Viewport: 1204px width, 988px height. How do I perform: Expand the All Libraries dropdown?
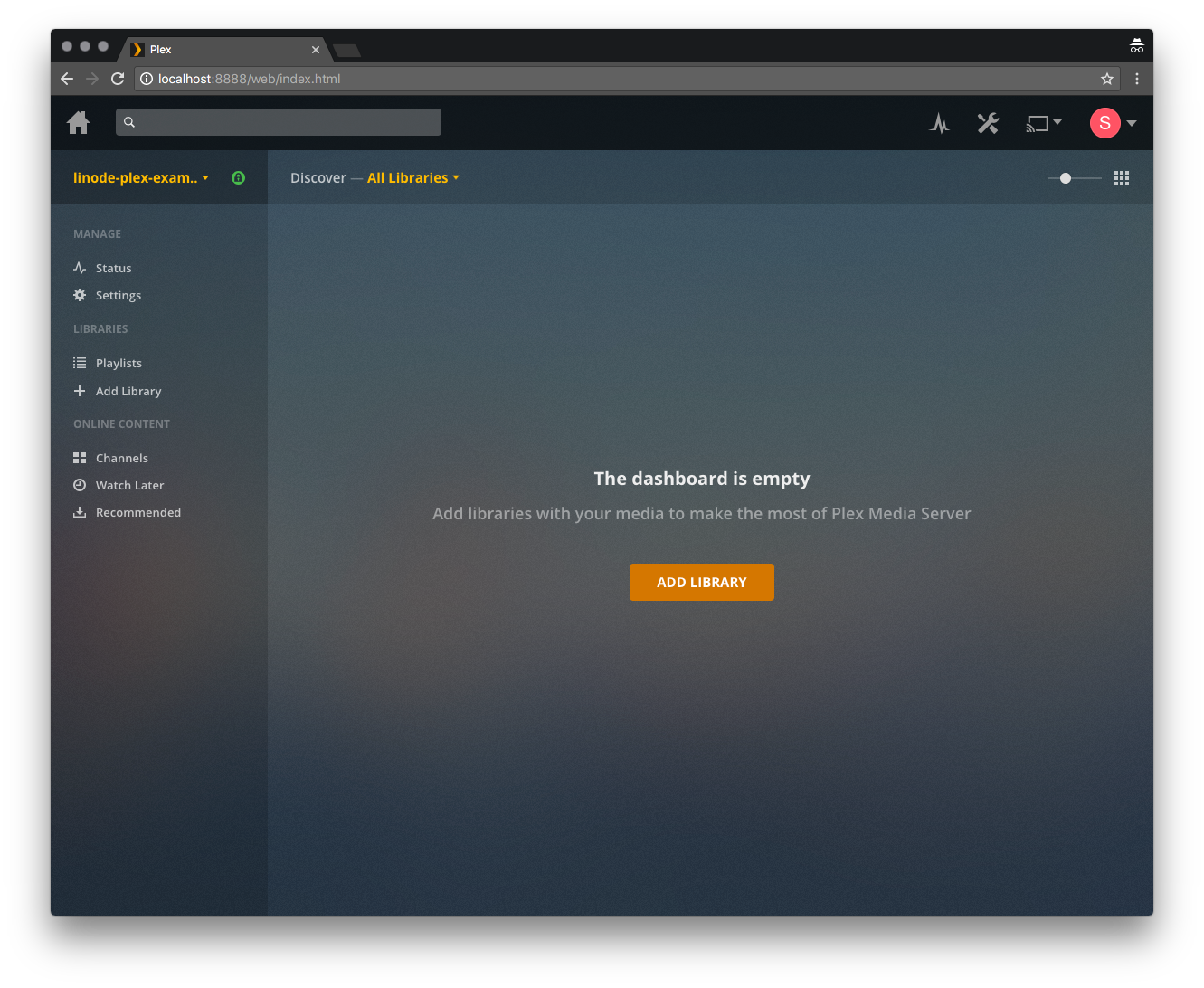tap(413, 178)
